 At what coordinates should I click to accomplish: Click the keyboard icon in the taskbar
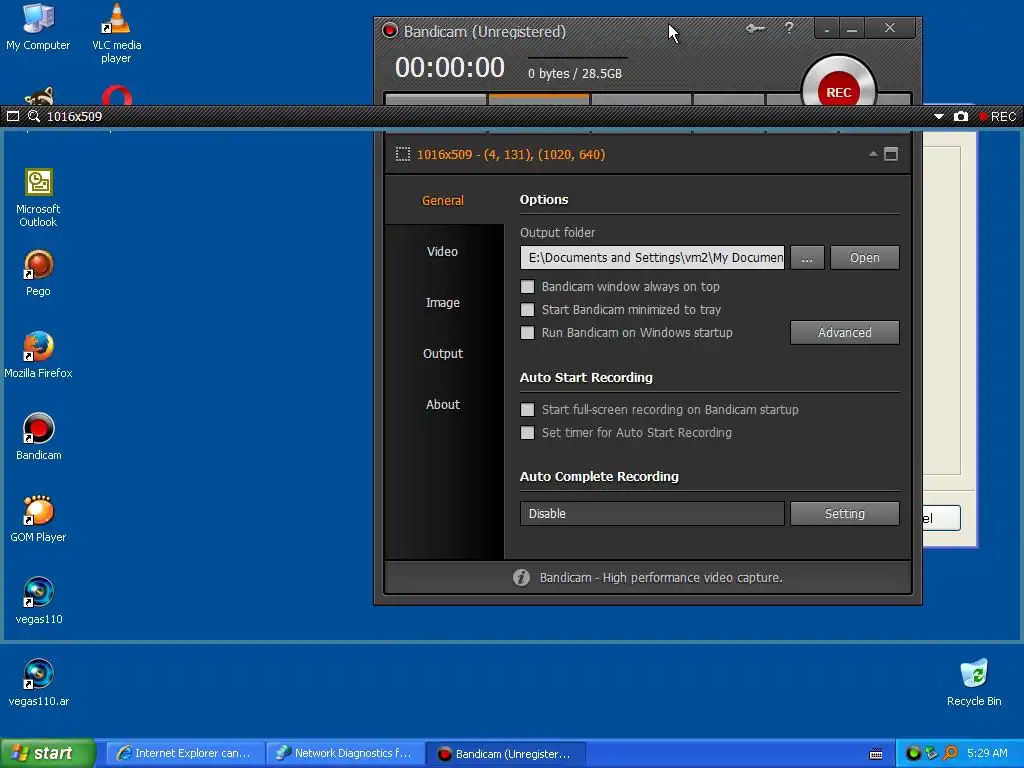click(x=876, y=754)
